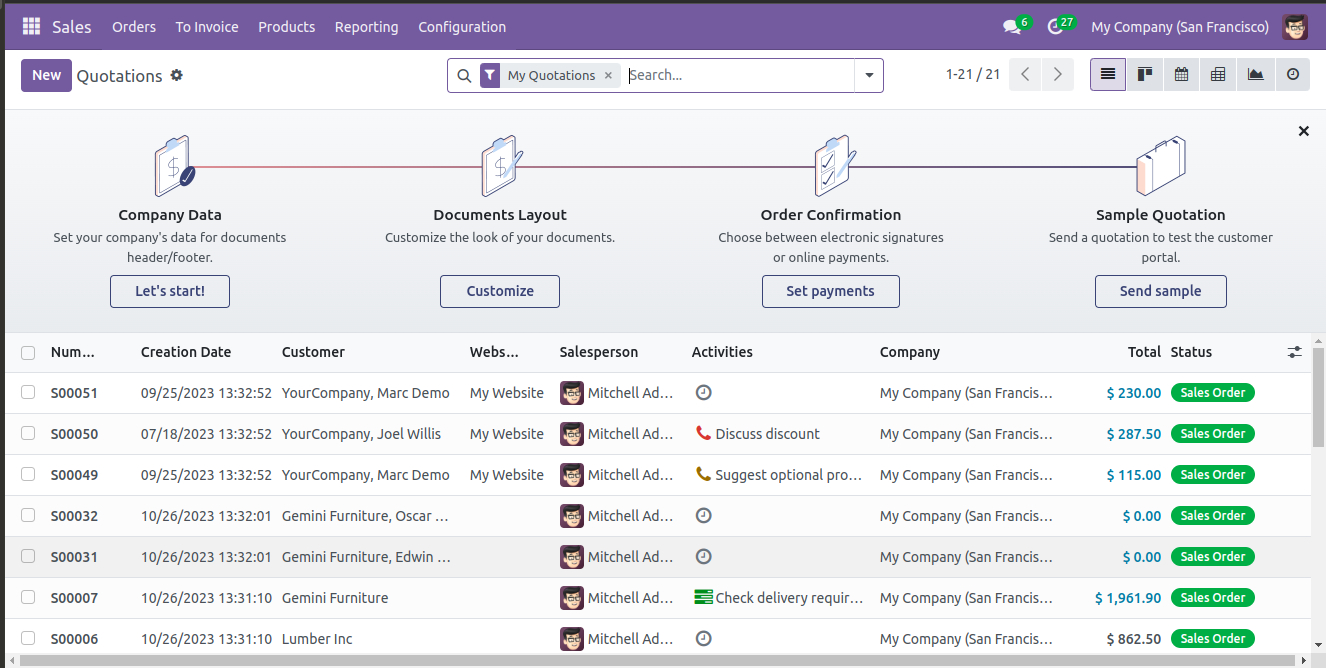Screen dimensions: 1326x668
Task: Open the apps grid menu icon
Action: 31,27
